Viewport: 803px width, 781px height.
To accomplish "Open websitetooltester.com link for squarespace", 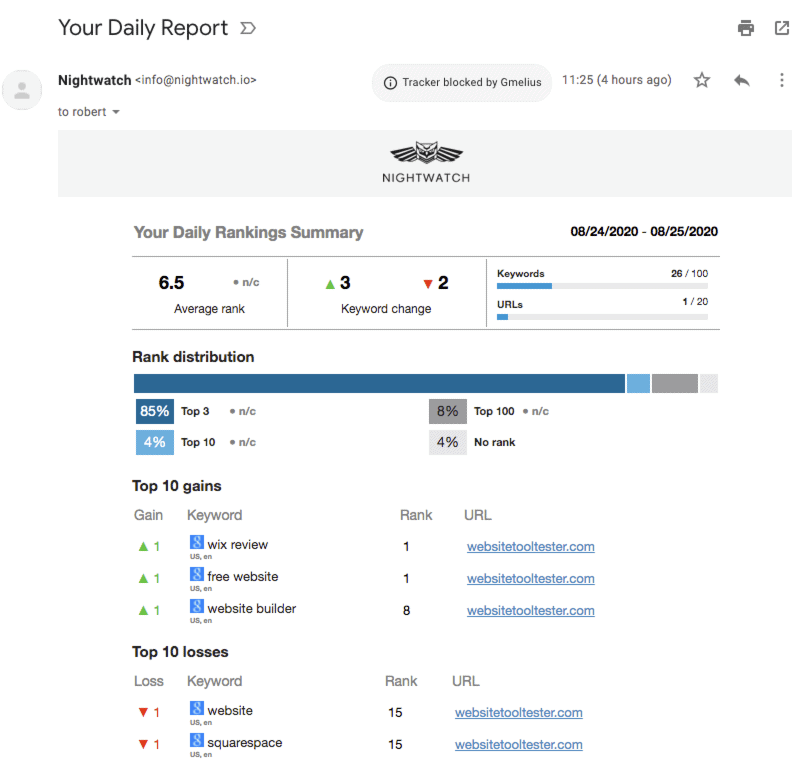I will [x=518, y=744].
